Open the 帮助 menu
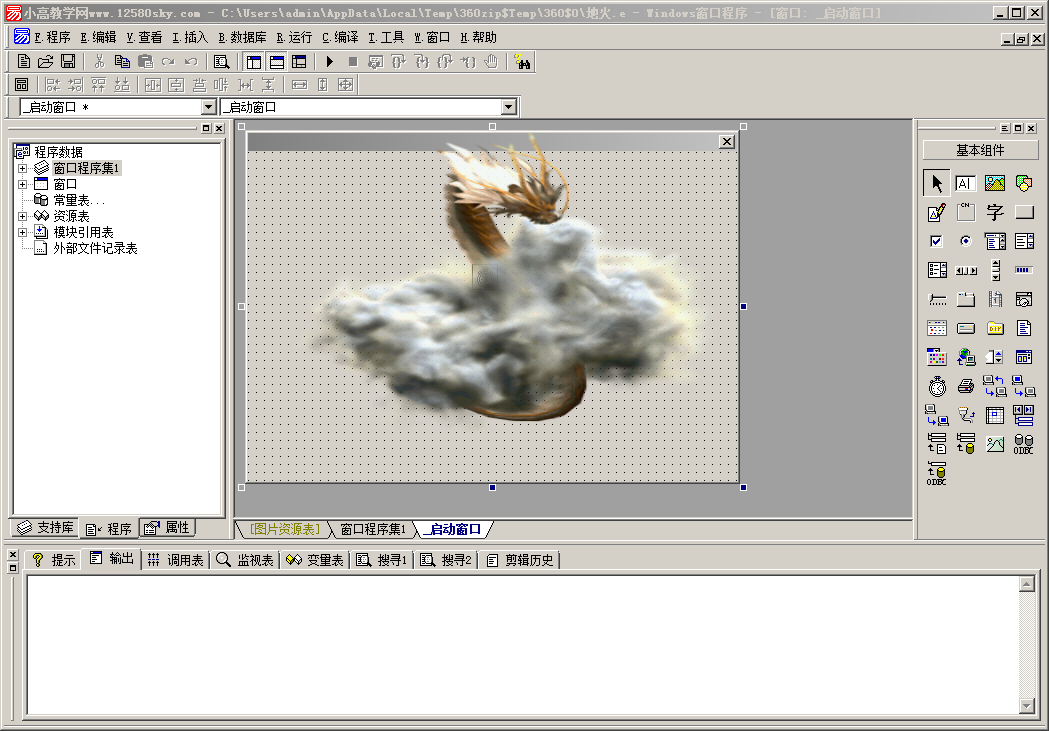The image size is (1049, 731). (478, 37)
